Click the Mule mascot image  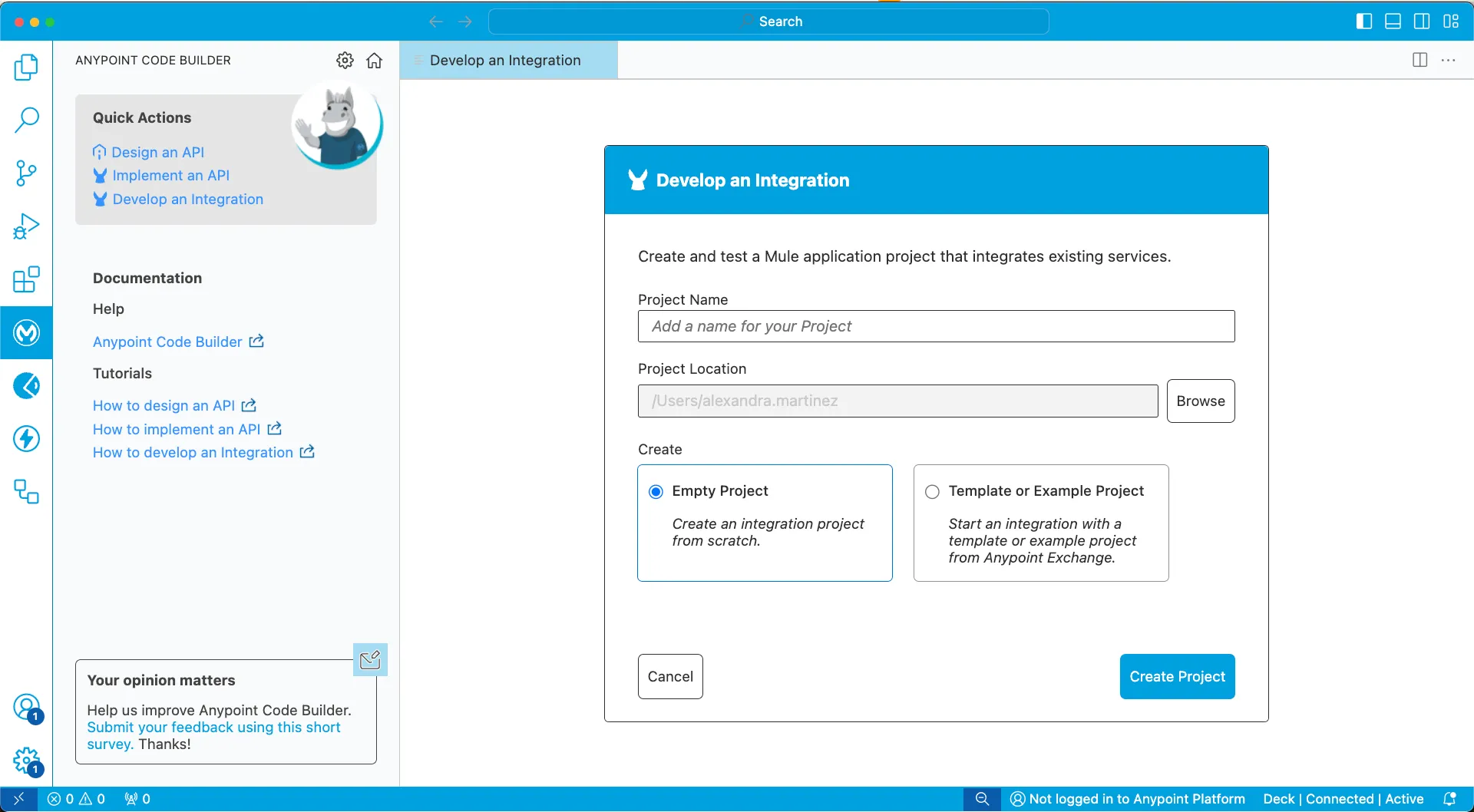[x=337, y=125]
